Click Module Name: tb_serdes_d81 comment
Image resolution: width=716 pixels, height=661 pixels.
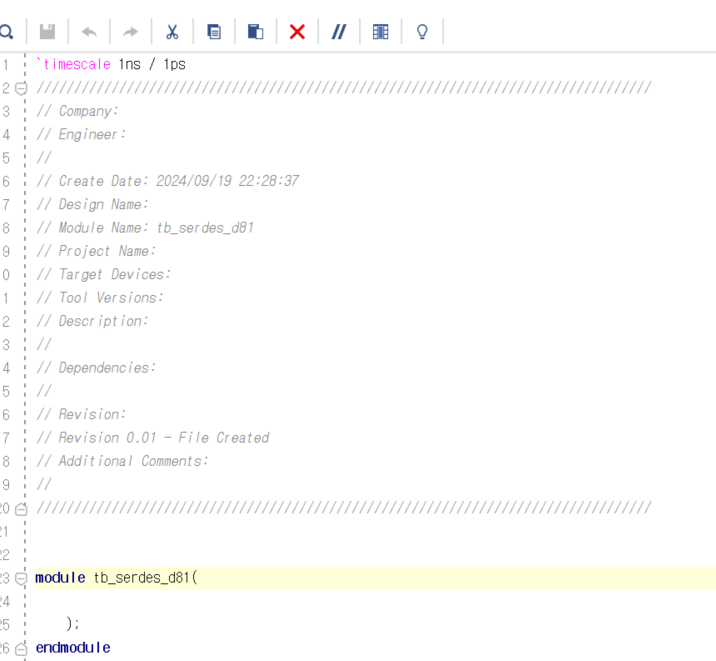tap(145, 228)
